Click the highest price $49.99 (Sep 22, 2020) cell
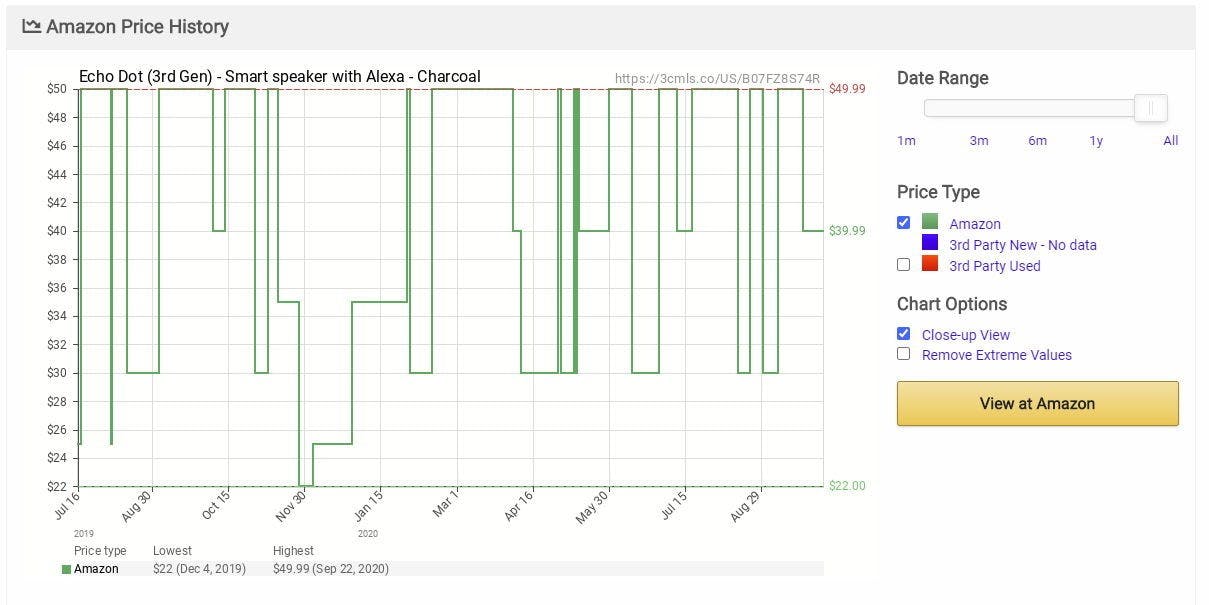This screenshot has width=1209, height=605. pyautogui.click(x=331, y=569)
